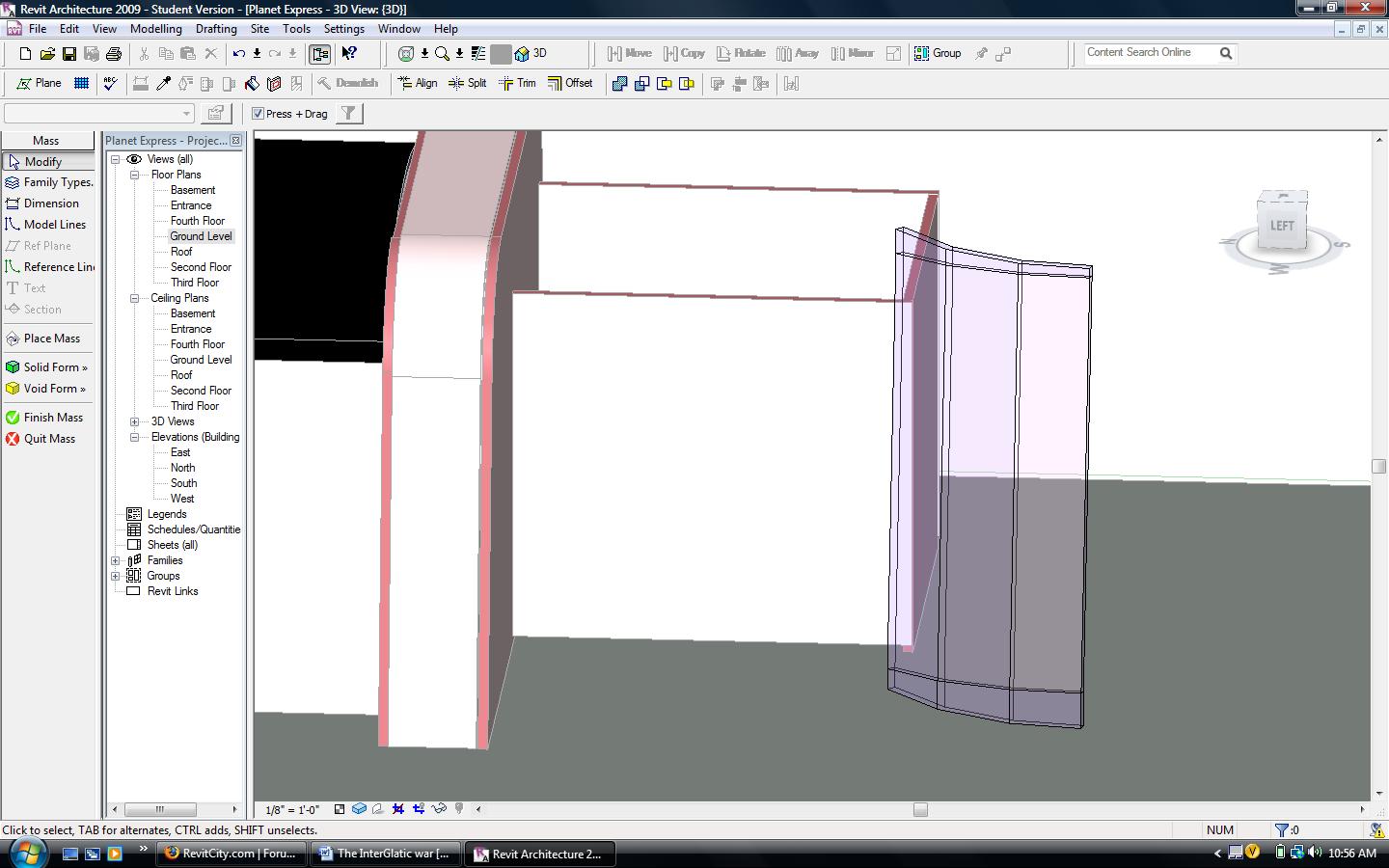Collapse the Floor Plans tree node
Viewport: 1389px width, 868px height.
click(x=135, y=175)
